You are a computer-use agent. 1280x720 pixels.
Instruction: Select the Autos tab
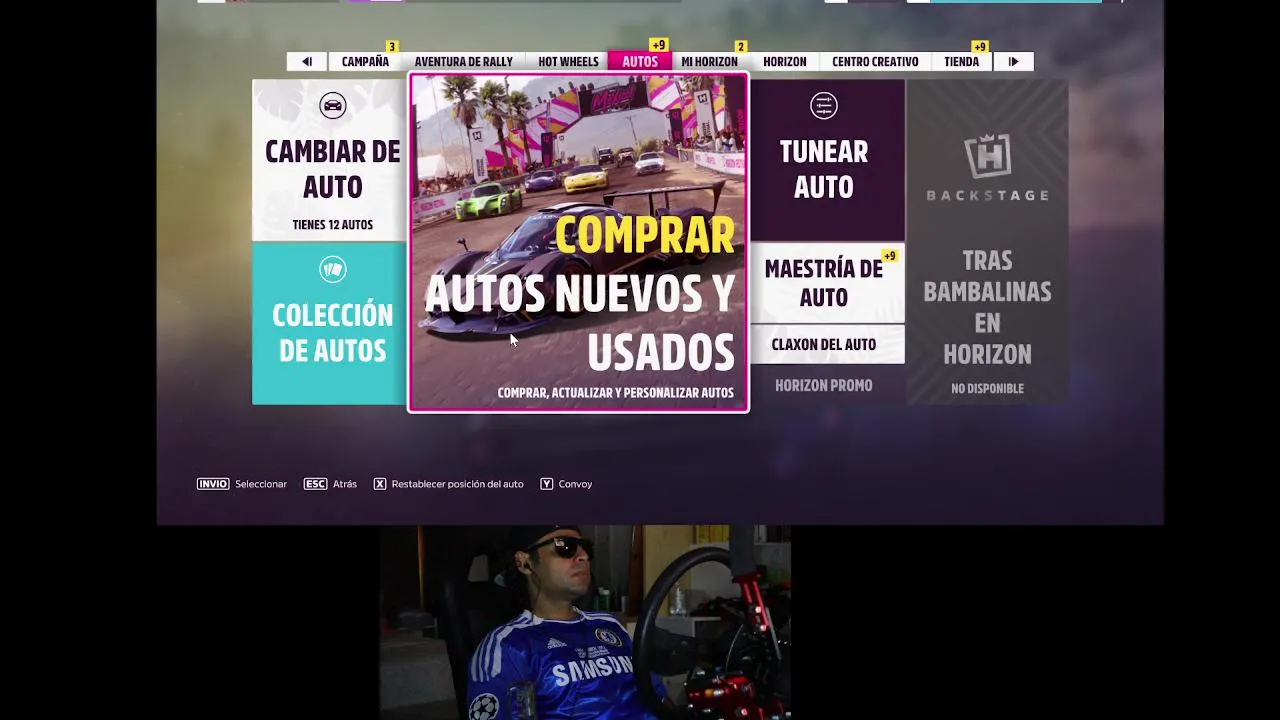(x=640, y=62)
